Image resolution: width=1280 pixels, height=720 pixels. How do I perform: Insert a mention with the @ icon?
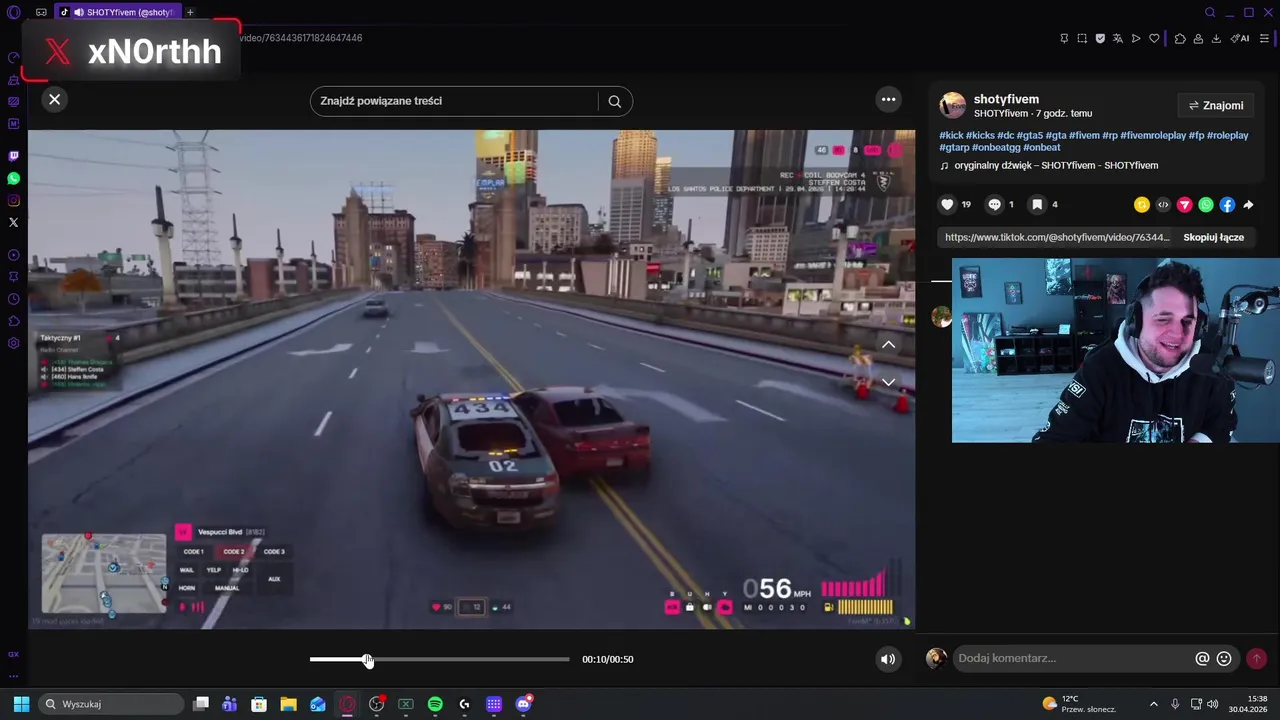point(1203,659)
